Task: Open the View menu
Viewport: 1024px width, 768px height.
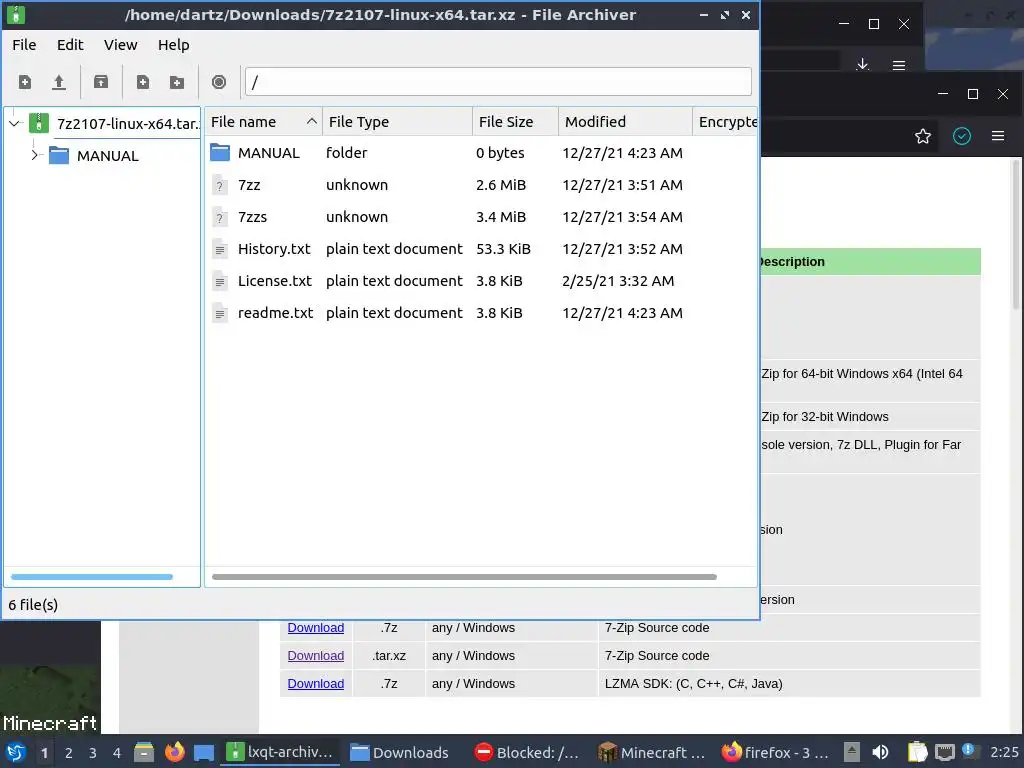Action: 120,44
